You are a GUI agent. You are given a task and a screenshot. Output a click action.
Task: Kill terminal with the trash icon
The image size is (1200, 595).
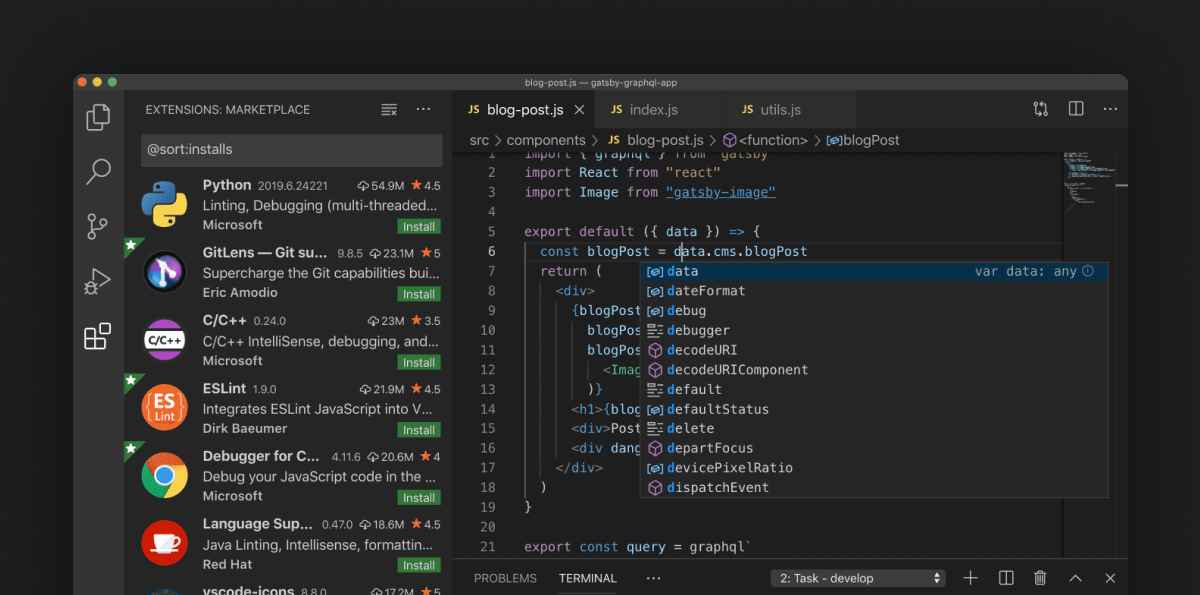tap(1040, 578)
